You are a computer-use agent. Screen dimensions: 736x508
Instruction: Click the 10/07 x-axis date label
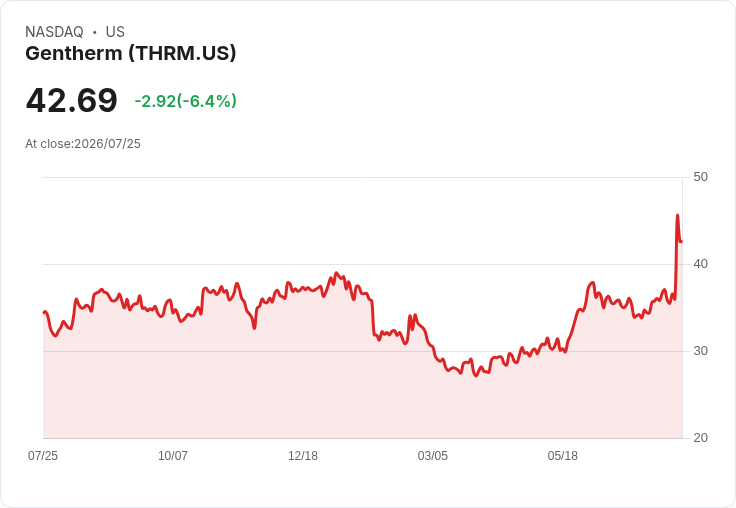(x=173, y=455)
